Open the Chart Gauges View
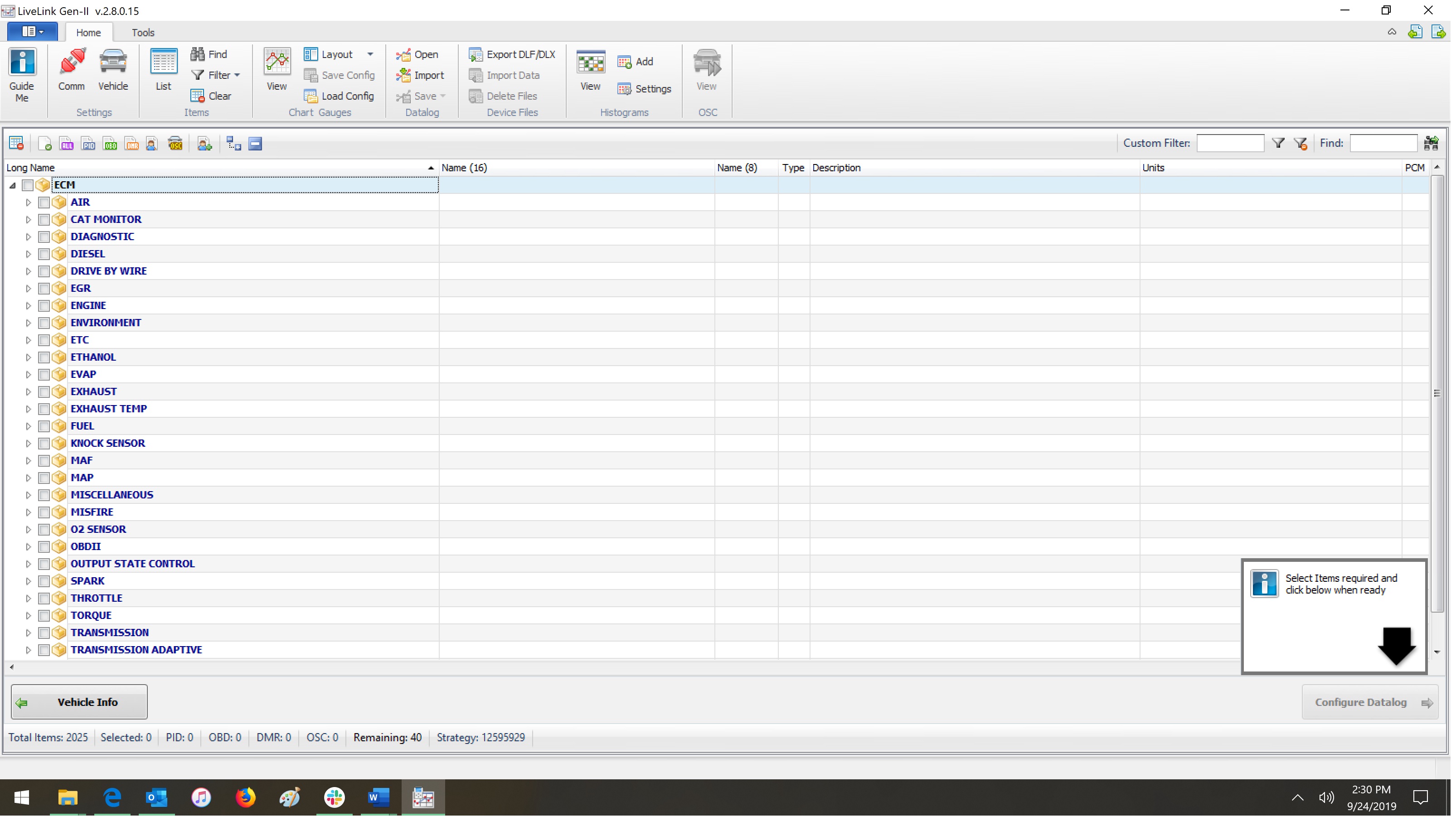Viewport: 1456px width, 821px height. point(277,70)
